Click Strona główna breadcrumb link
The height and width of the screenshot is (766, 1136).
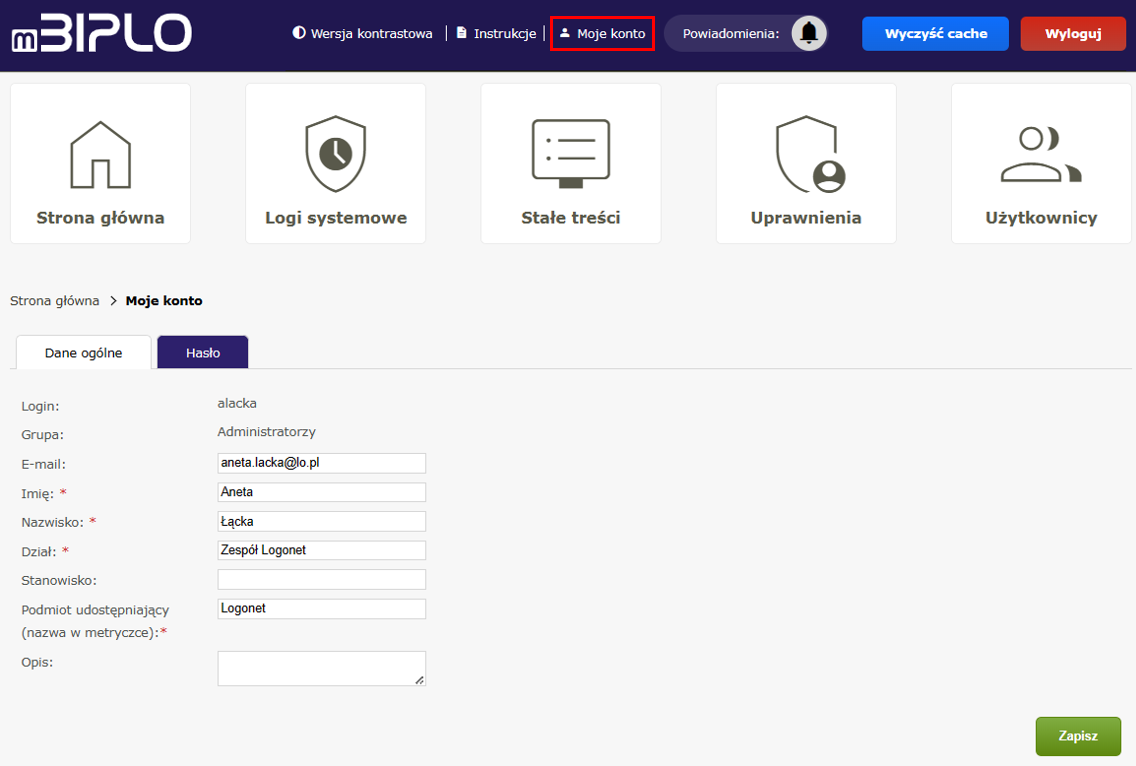tap(55, 300)
